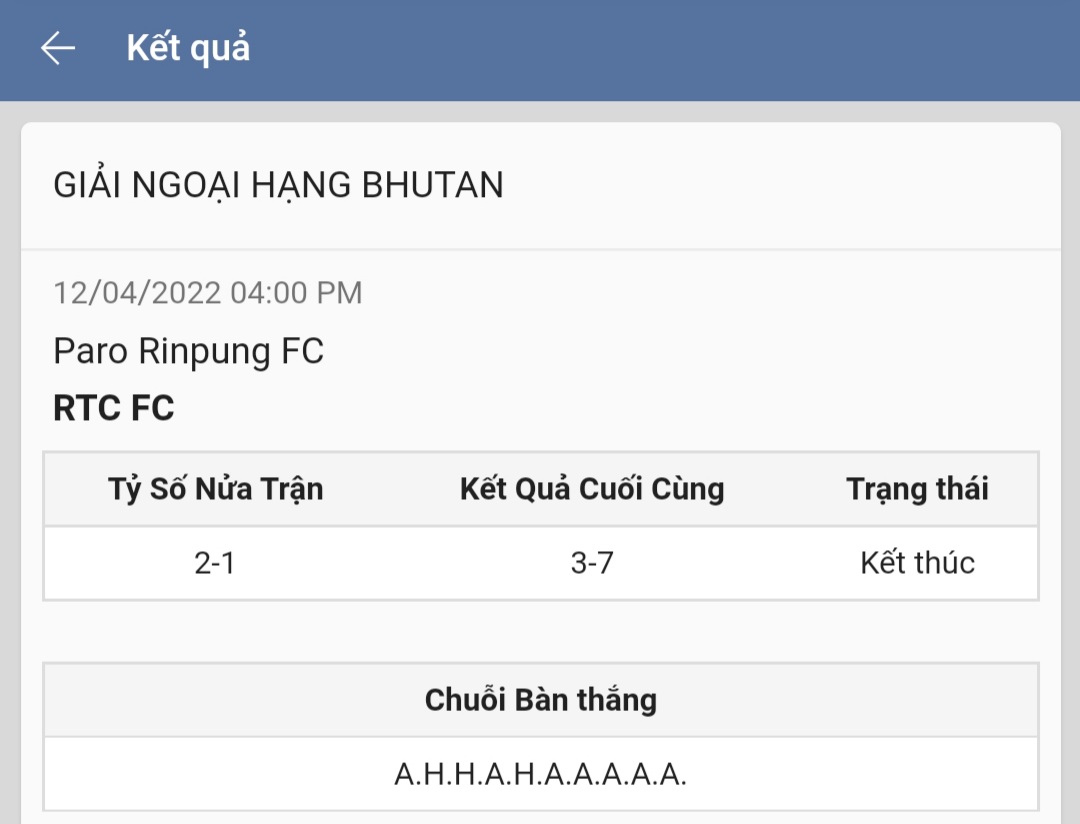Select the GIẢI NGOẠI HẠNG BHUTAN league header
The height and width of the screenshot is (824, 1080).
pyautogui.click(x=278, y=185)
